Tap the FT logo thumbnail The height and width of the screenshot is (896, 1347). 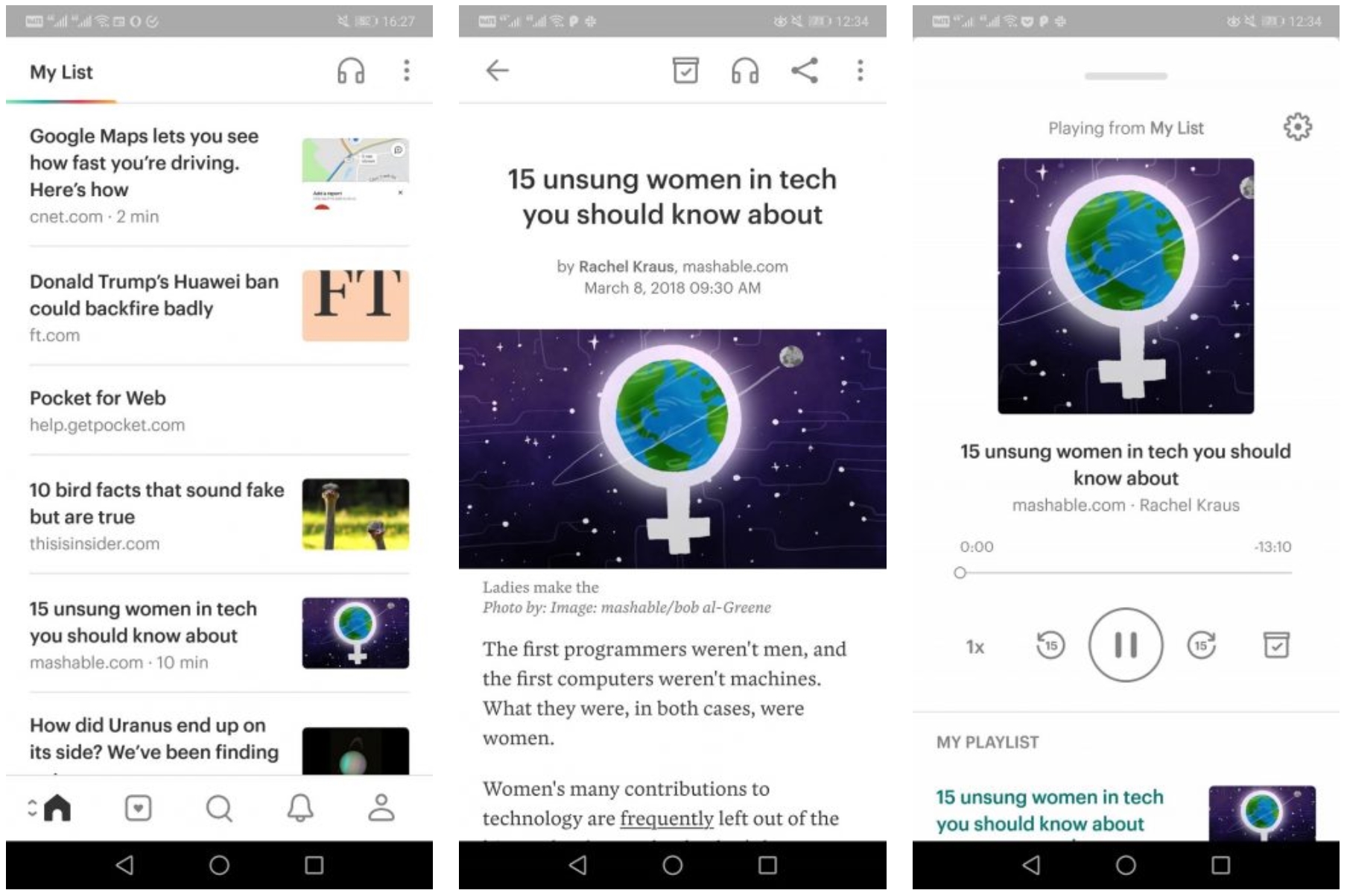[355, 306]
